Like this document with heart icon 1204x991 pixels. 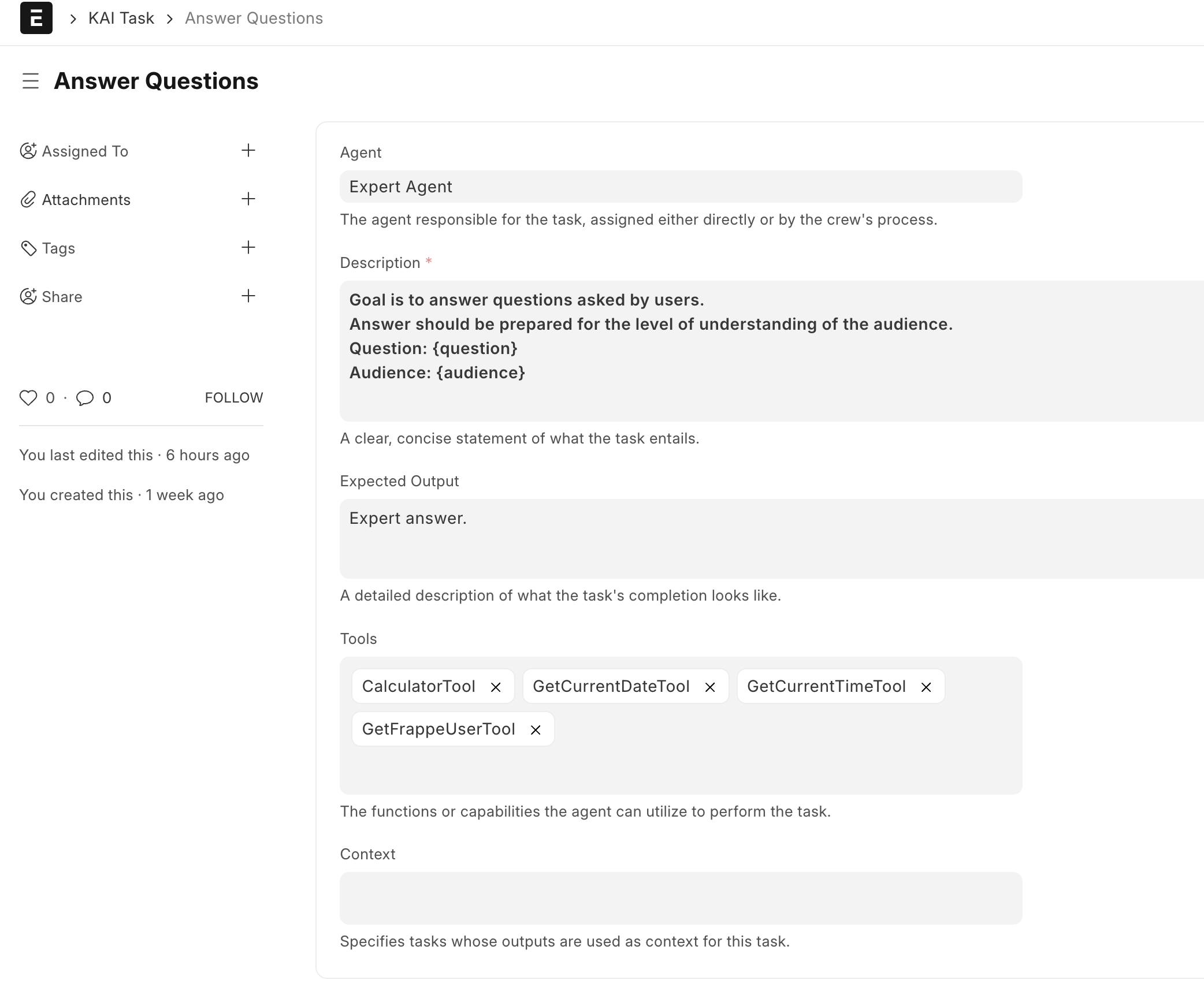pyautogui.click(x=28, y=398)
